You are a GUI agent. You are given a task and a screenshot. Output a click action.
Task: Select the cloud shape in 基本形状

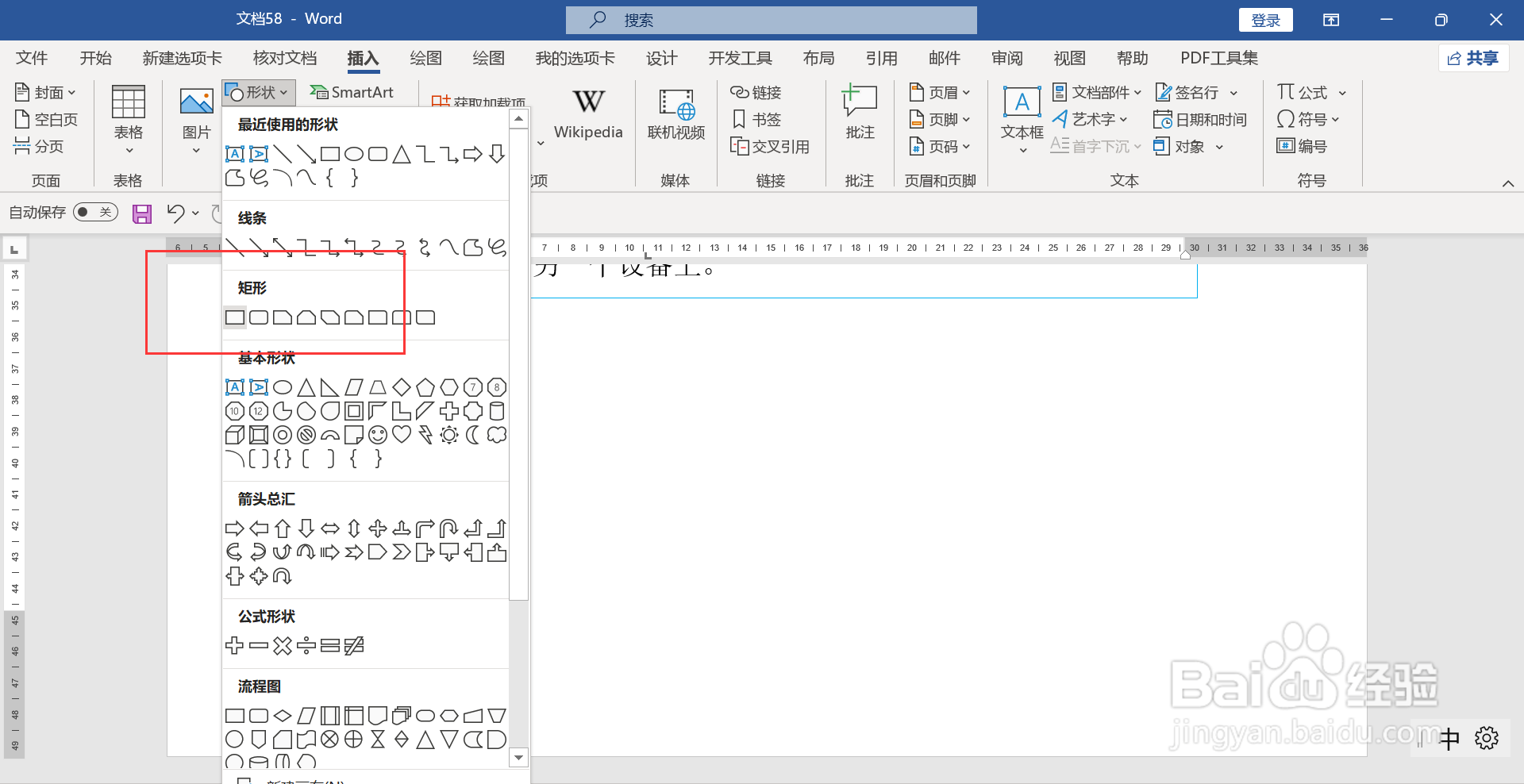point(497,435)
